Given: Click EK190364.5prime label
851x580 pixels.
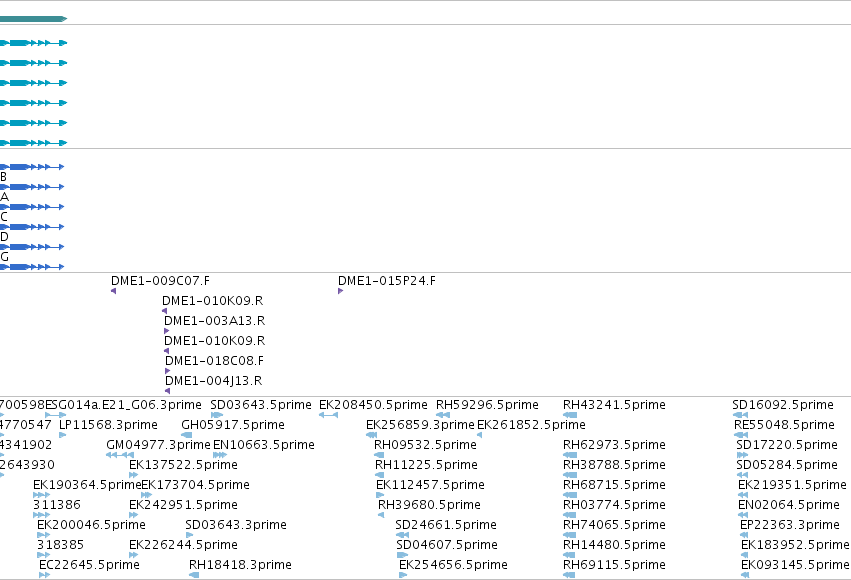Looking at the screenshot, I should click(87, 485).
